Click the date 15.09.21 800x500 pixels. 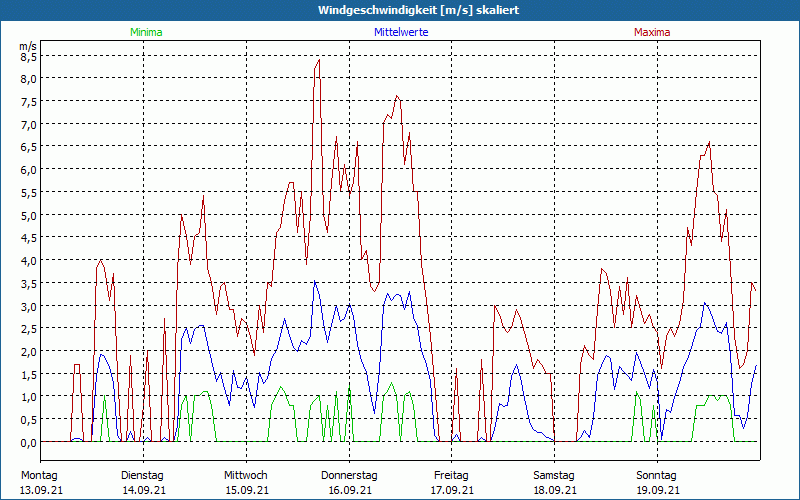pyautogui.click(x=247, y=490)
